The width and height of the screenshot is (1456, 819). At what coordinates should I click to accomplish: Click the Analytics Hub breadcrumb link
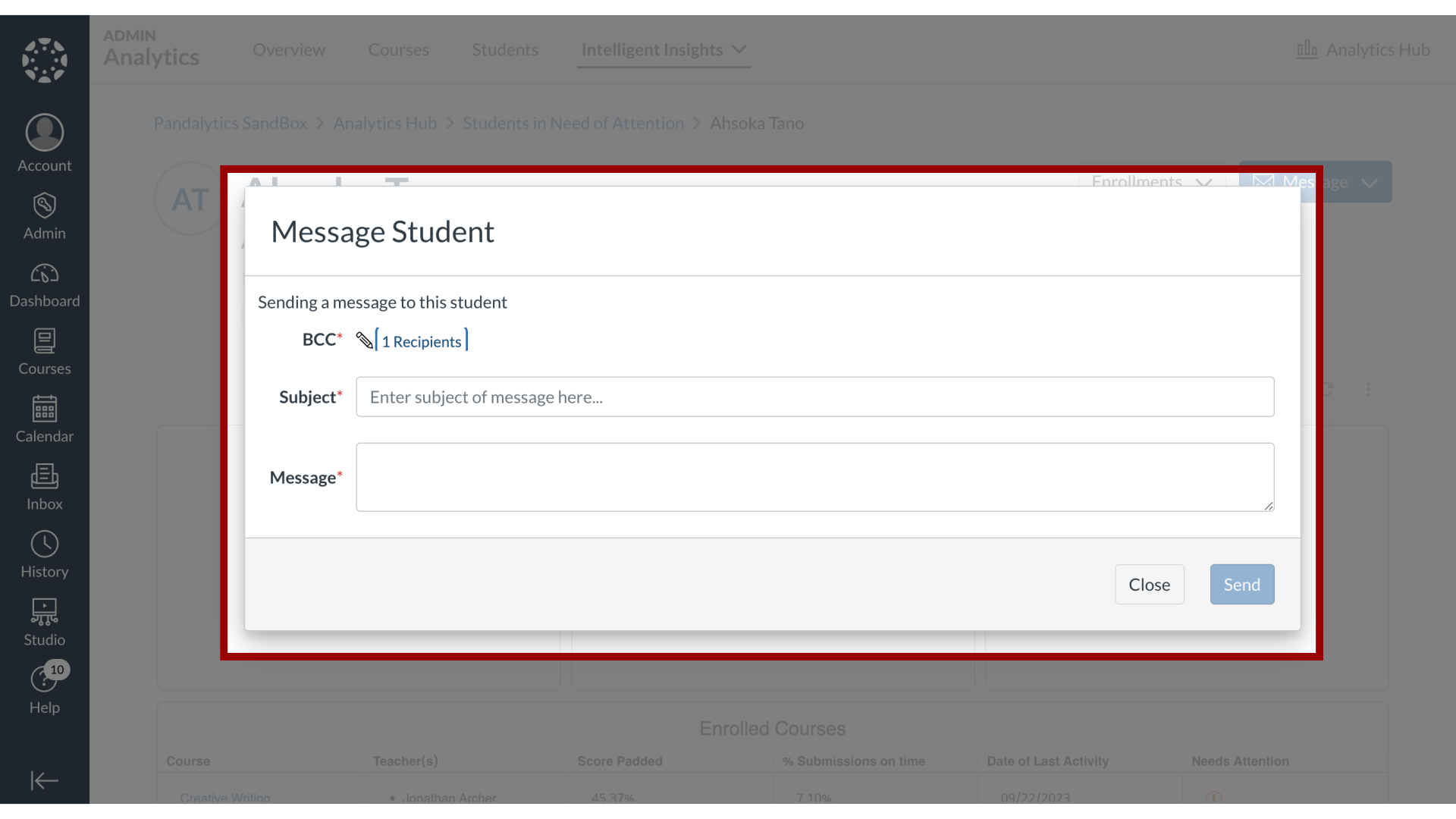385,124
